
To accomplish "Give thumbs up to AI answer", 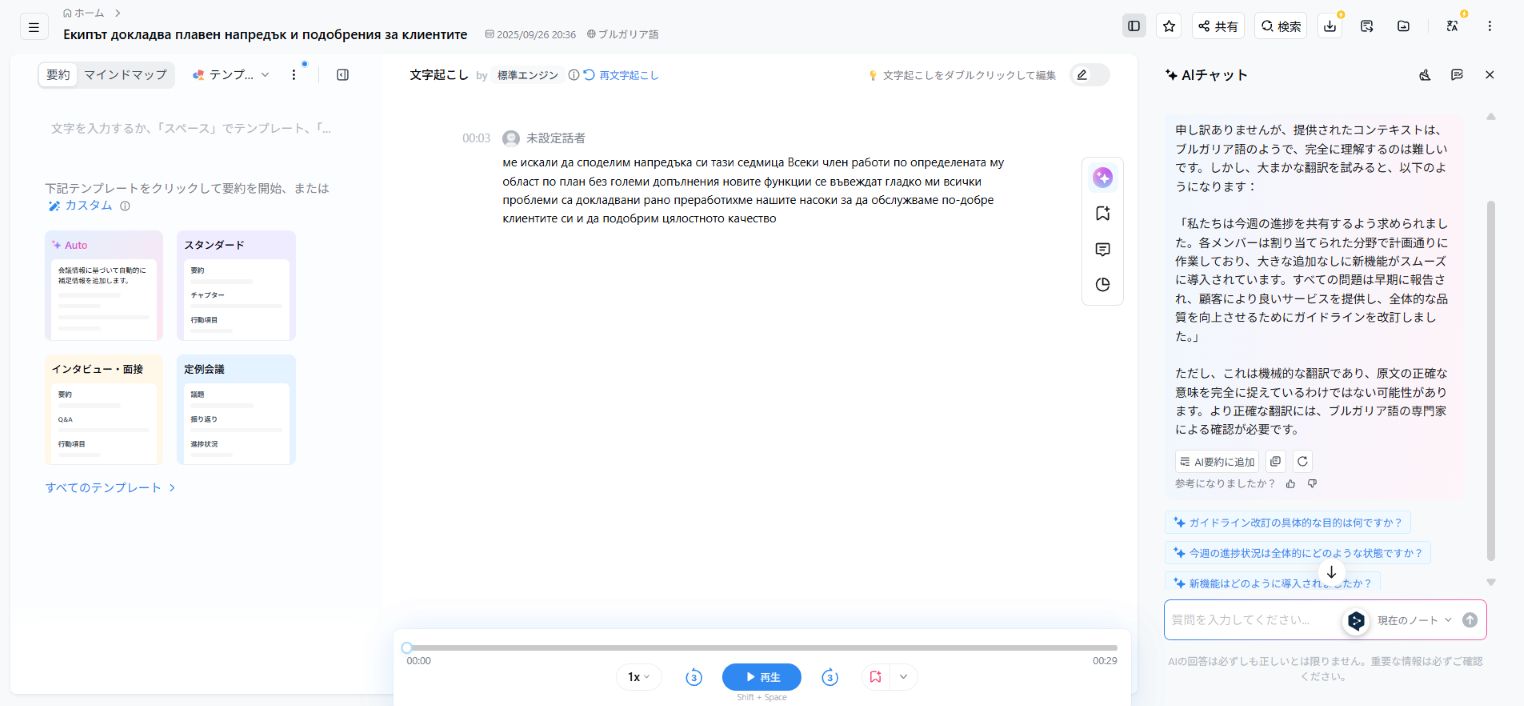I will [1290, 484].
